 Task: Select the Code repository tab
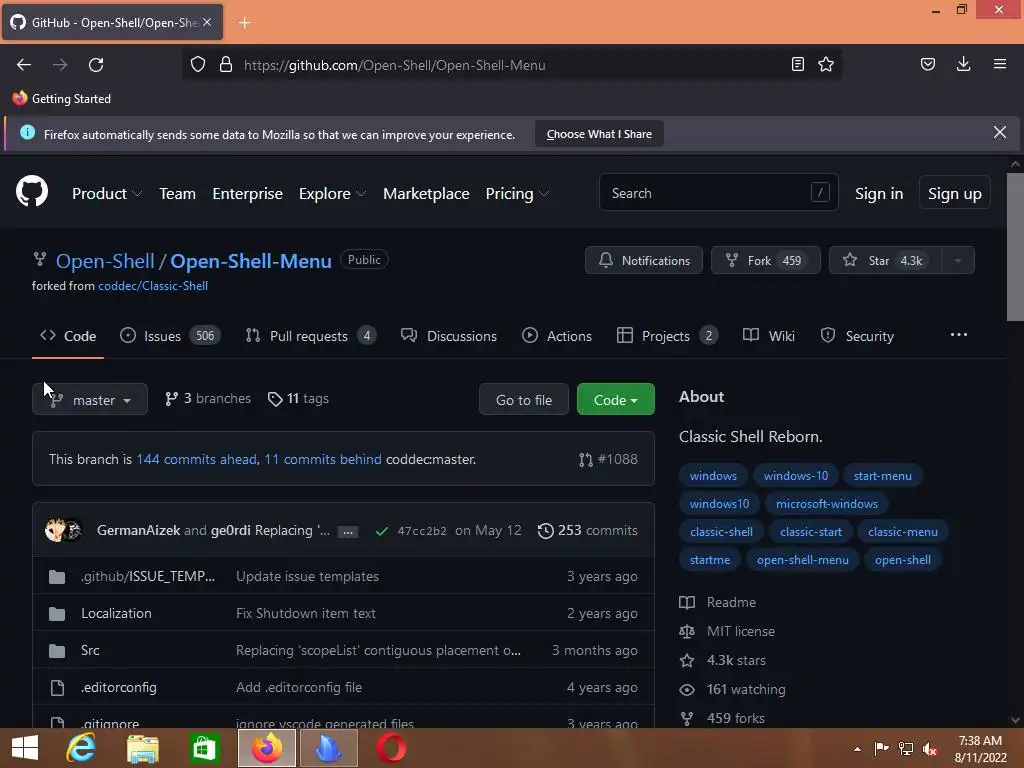(x=68, y=336)
